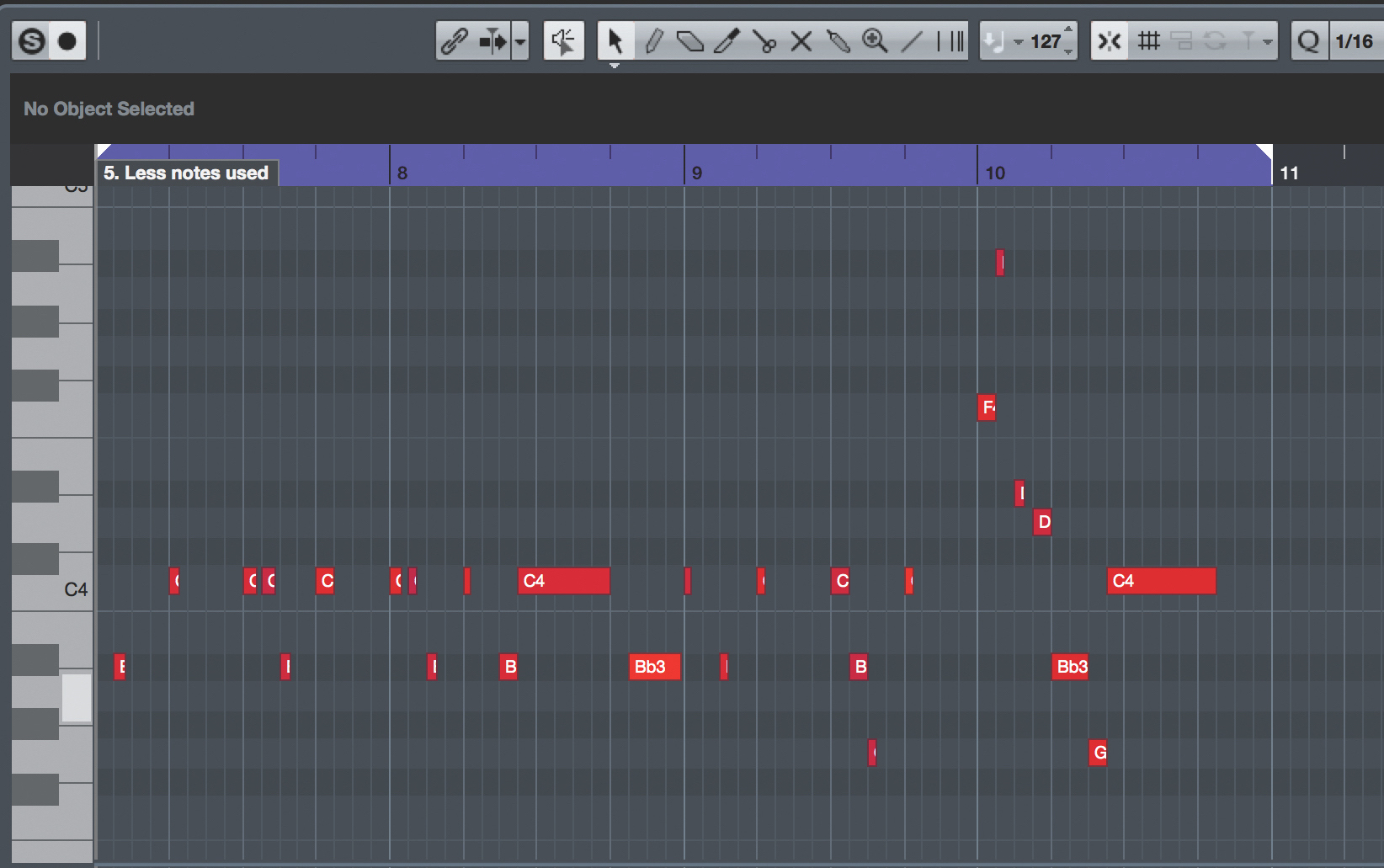
Task: Select the F note at bar 10
Action: (987, 407)
